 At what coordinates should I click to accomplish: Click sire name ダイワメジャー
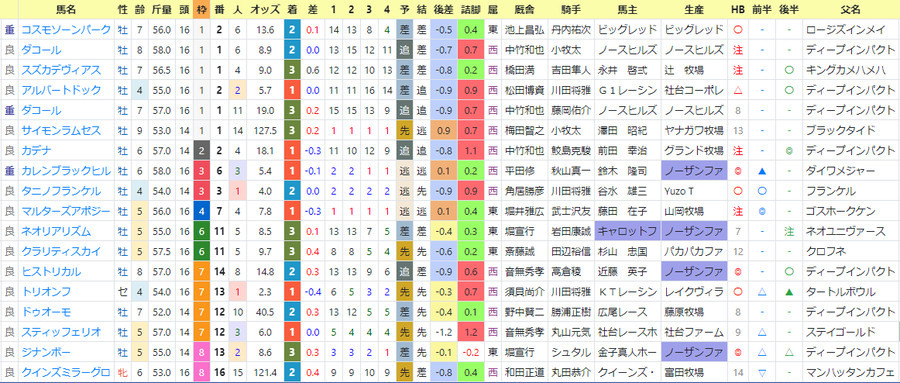(840, 171)
